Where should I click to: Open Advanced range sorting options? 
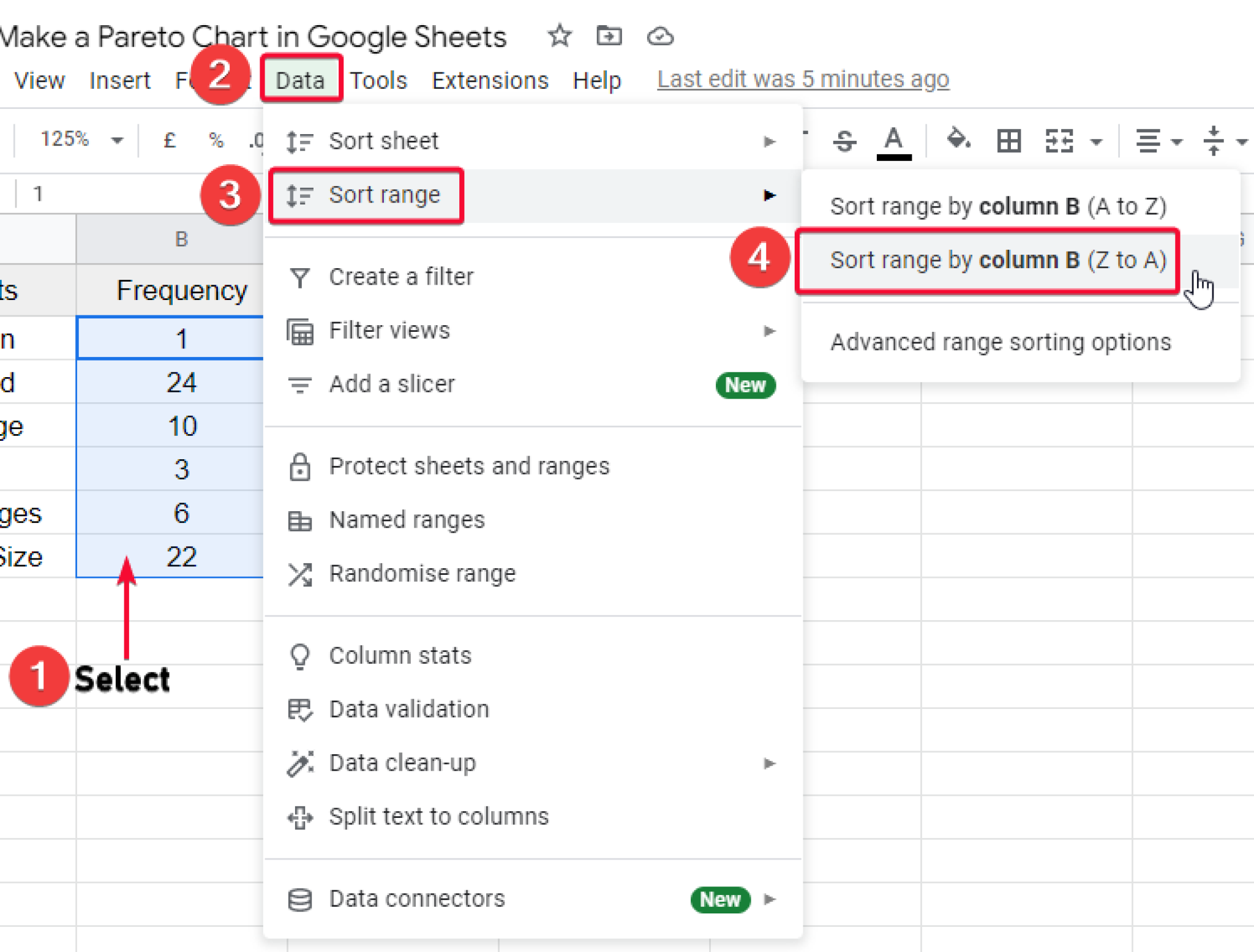click(x=1019, y=342)
